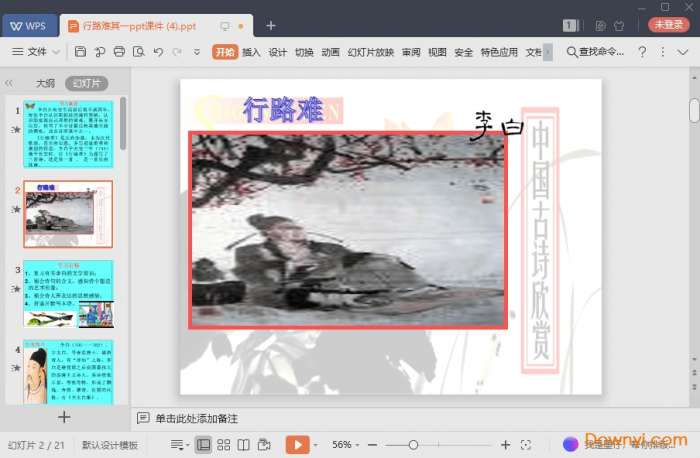Open the 插入 ribbon tab
Screen dimensions: 700x458
251,52
